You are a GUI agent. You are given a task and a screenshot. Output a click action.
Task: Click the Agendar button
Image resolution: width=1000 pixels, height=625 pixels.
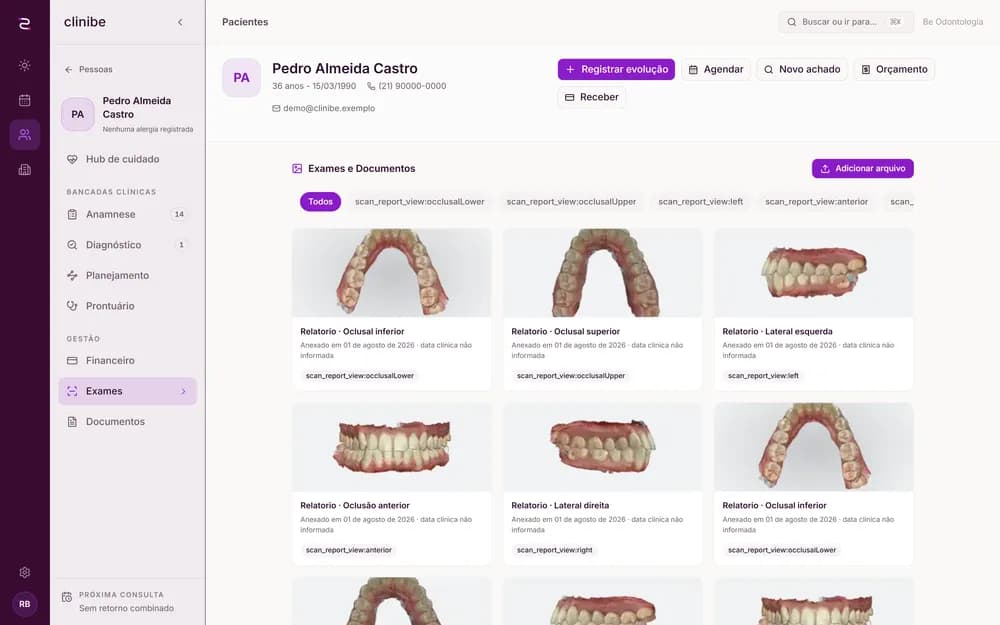[x=716, y=70]
